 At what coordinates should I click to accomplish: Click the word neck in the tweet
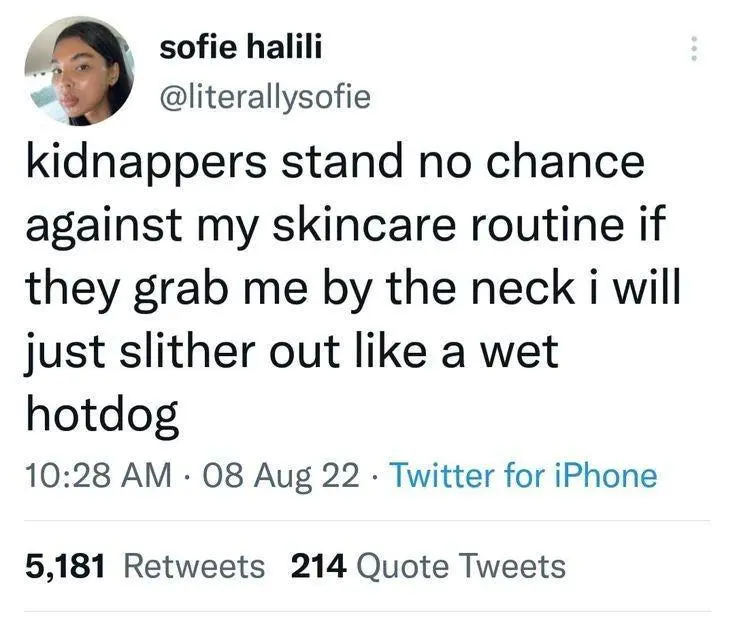(x=522, y=287)
